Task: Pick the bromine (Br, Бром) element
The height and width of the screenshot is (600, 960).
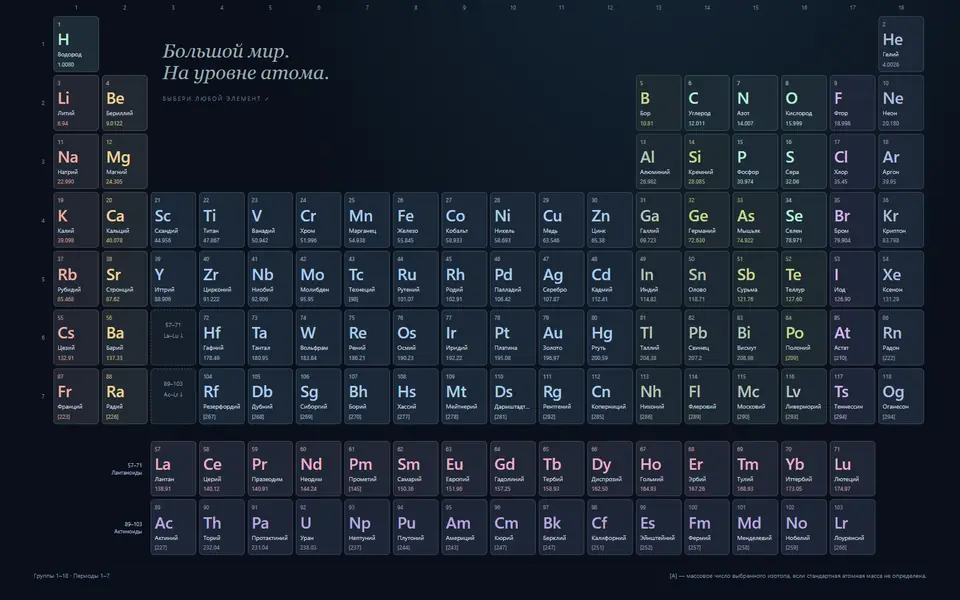Action: coord(852,220)
